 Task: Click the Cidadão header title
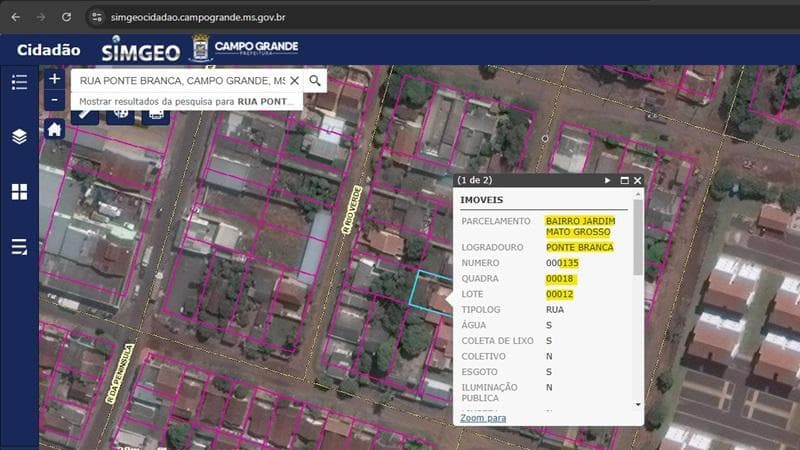click(48, 50)
